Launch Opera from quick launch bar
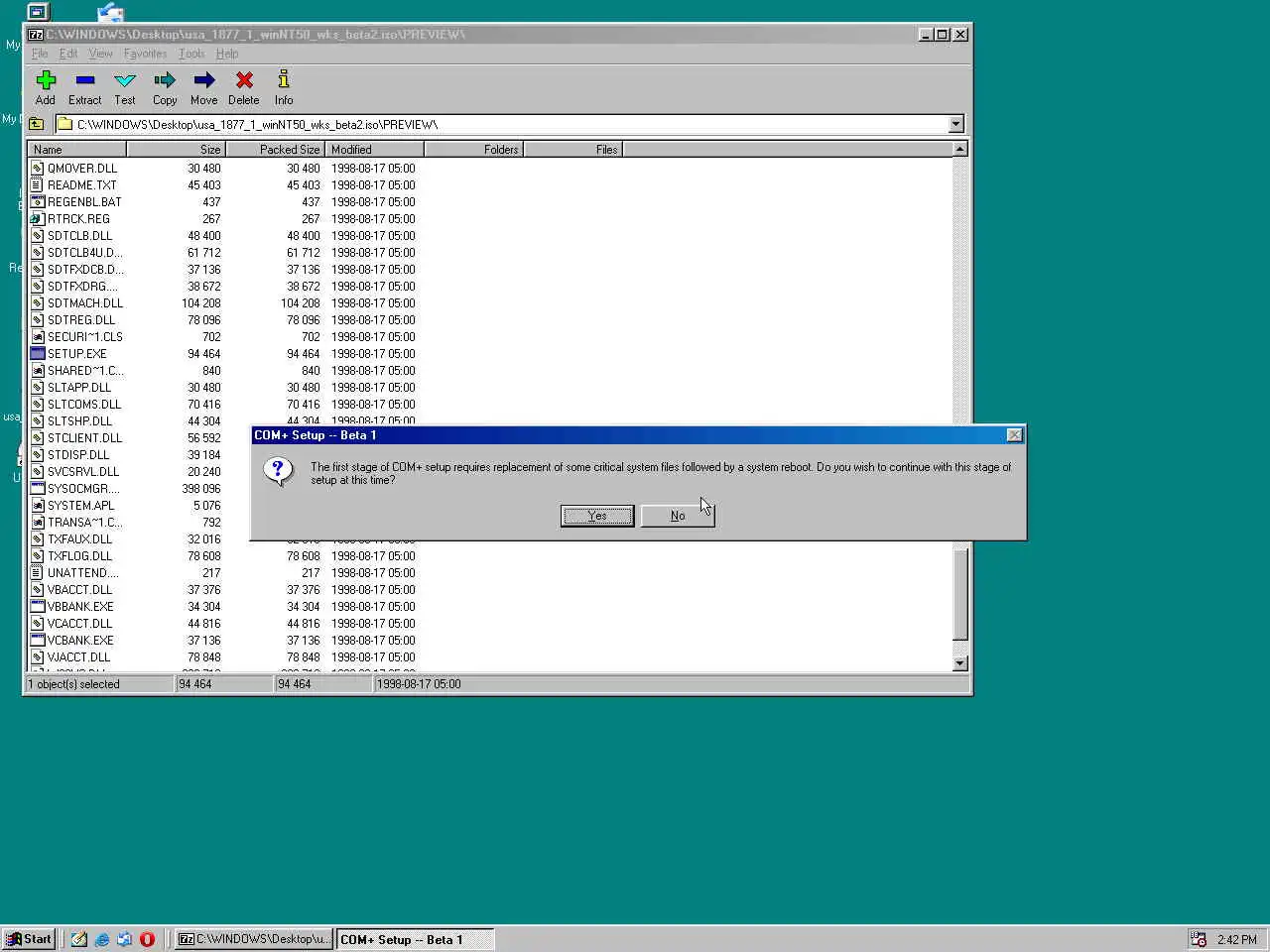Viewport: 1270px width, 952px height. tap(148, 939)
